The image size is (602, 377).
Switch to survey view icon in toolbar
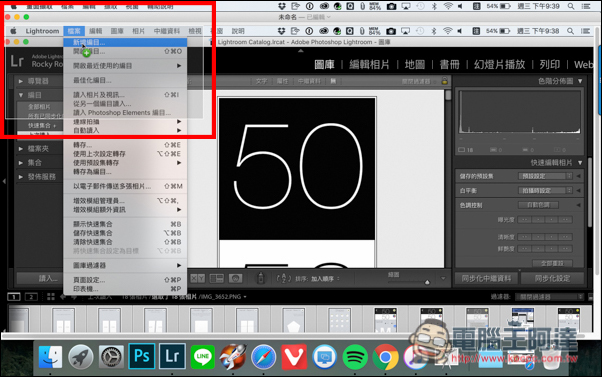pos(217,278)
